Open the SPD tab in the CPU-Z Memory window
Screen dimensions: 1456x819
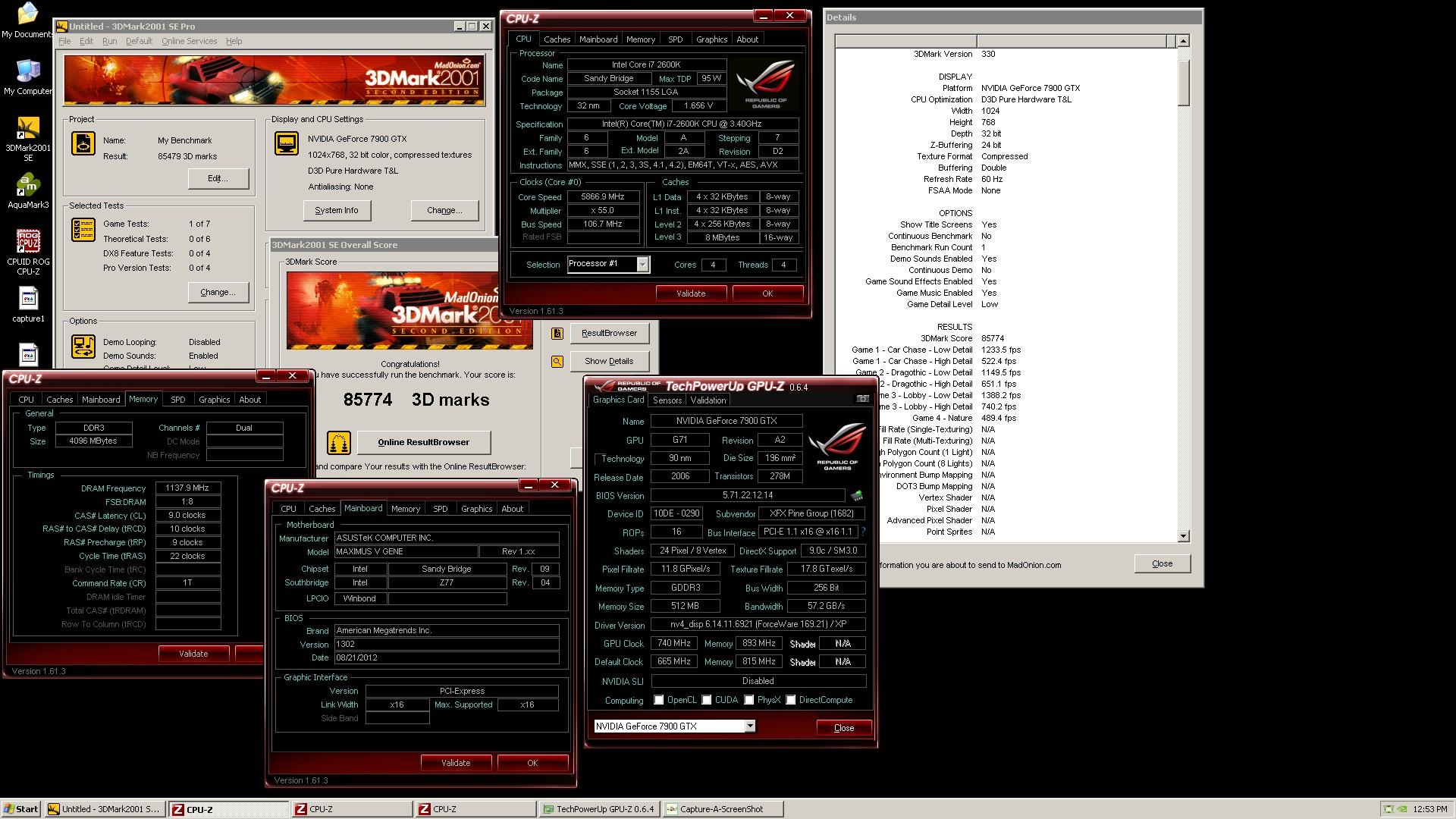[178, 400]
